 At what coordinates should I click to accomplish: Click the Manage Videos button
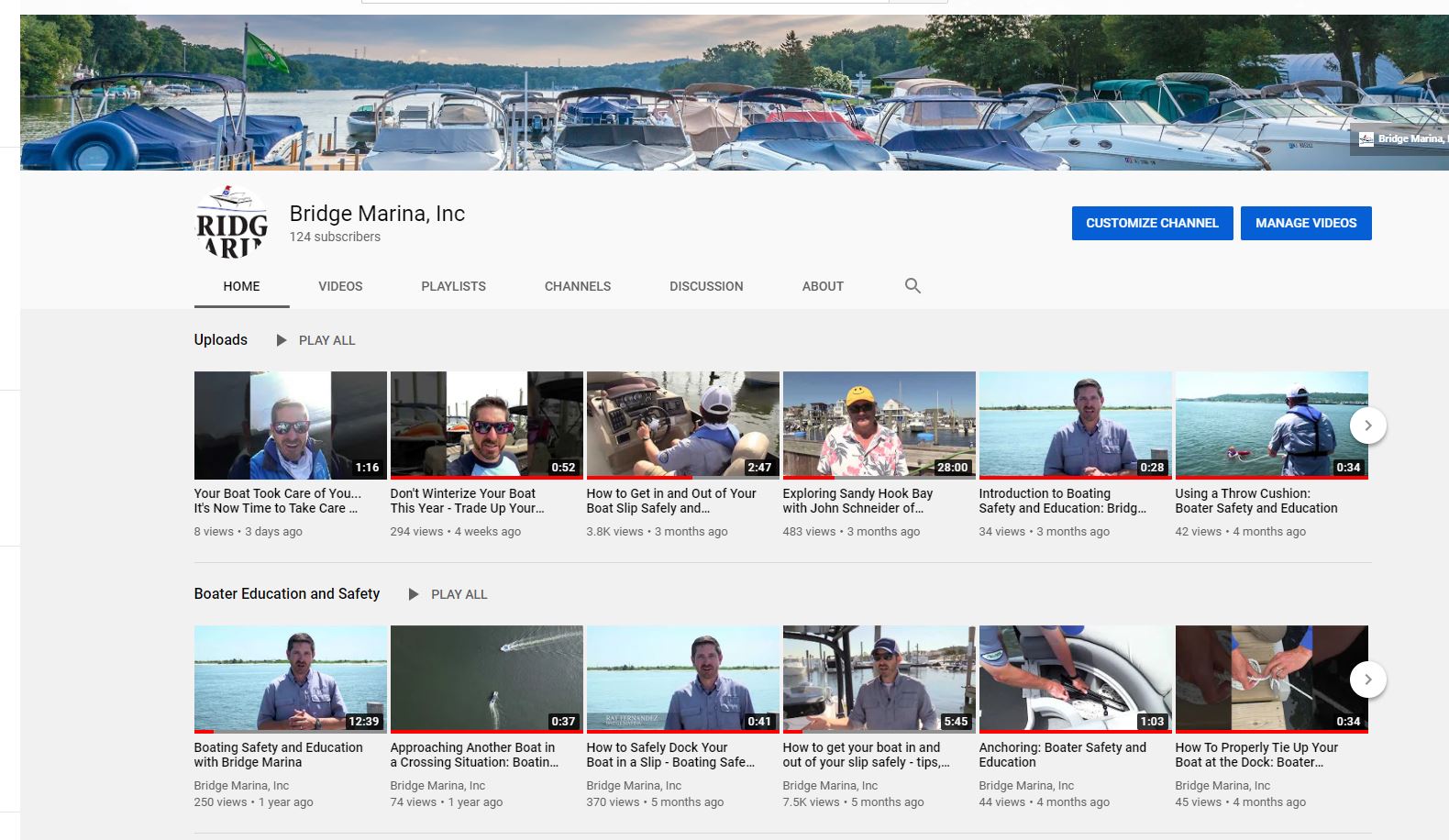[x=1305, y=223]
